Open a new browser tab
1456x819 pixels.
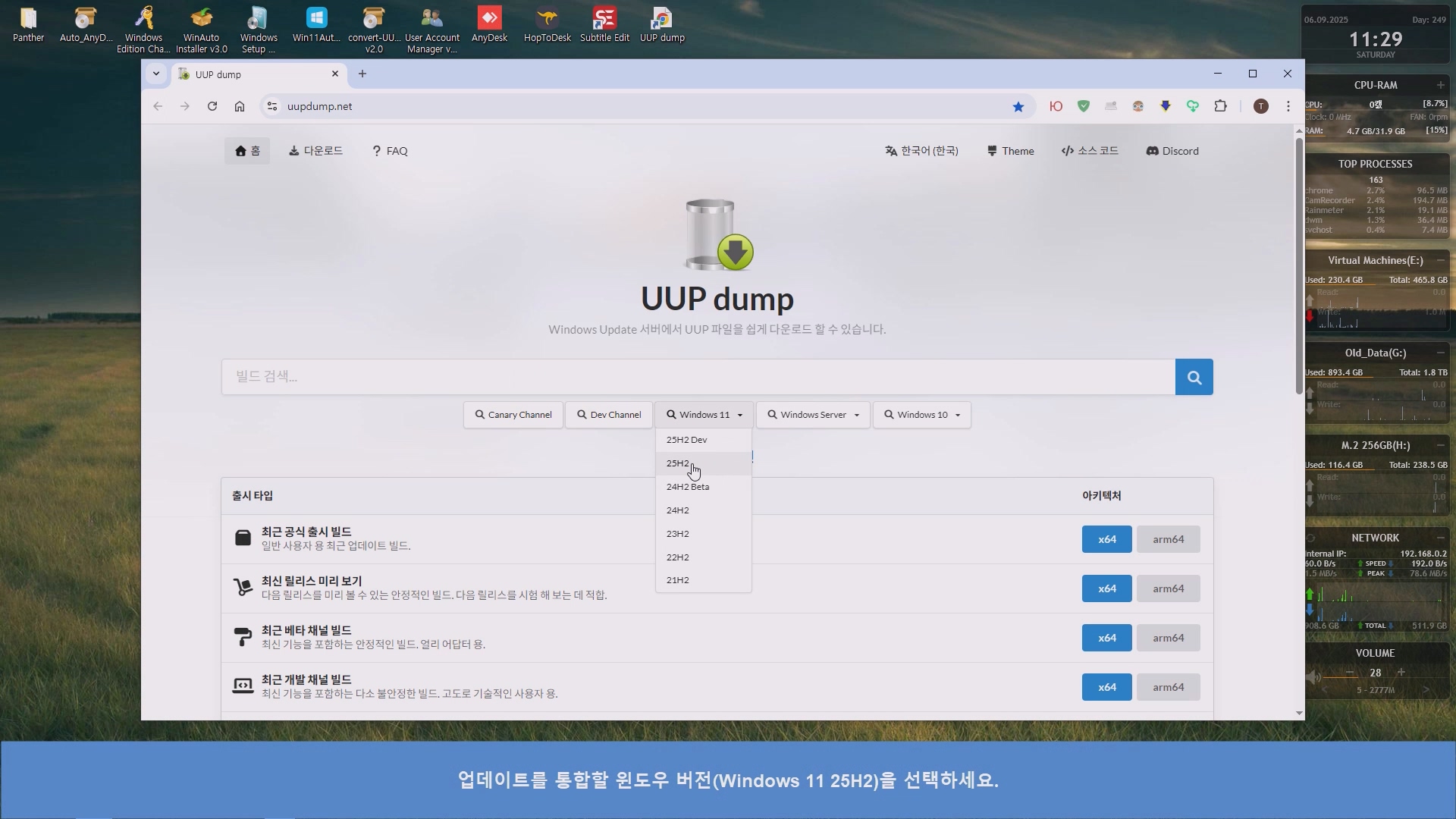click(362, 74)
